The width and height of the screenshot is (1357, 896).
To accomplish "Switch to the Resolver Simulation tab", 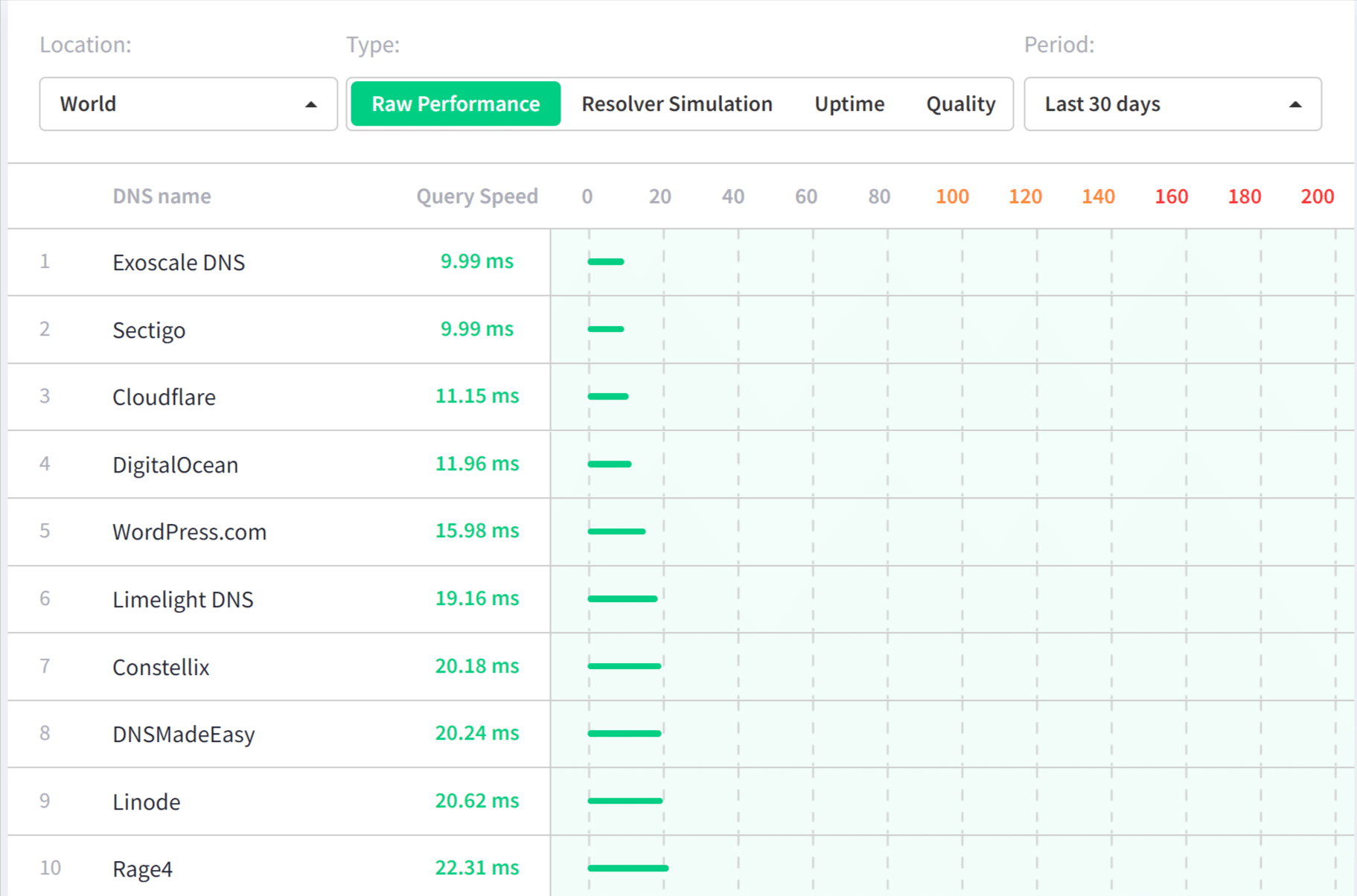I will pyautogui.click(x=677, y=104).
